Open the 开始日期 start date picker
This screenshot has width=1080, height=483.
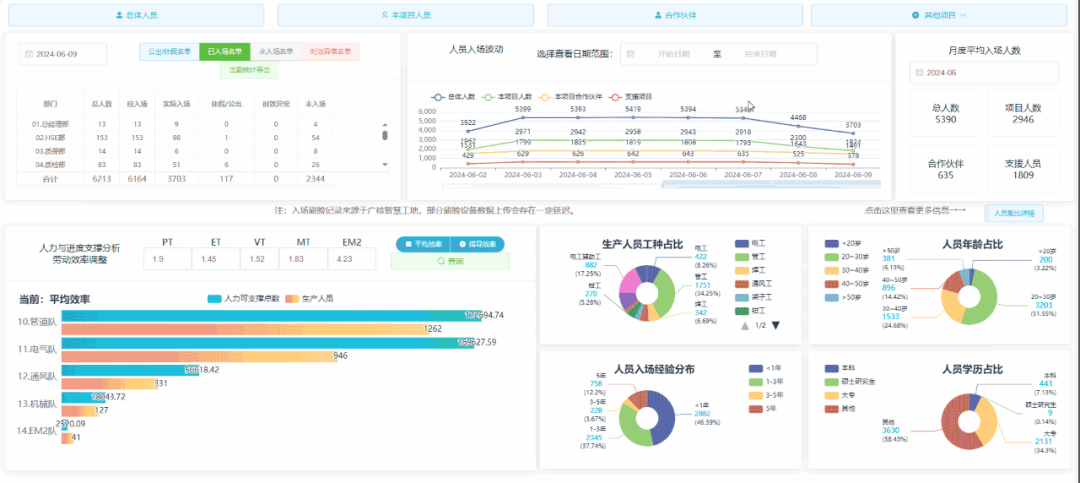[672, 54]
